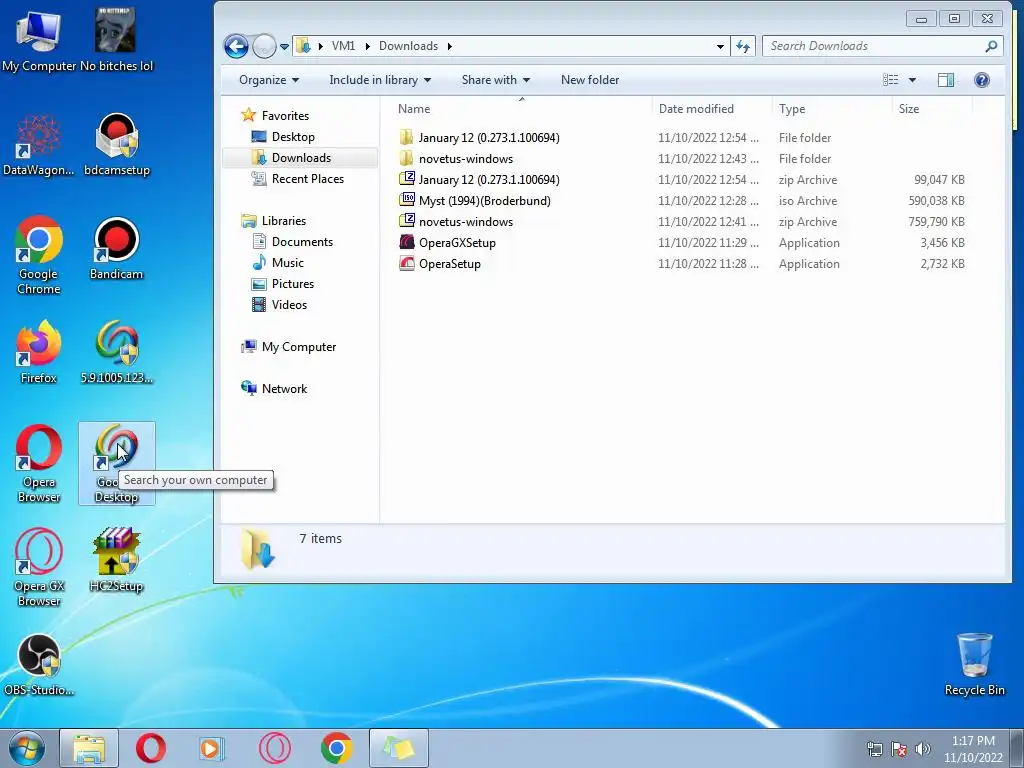
Task: Launch Opera from the taskbar
Action: [x=151, y=748]
